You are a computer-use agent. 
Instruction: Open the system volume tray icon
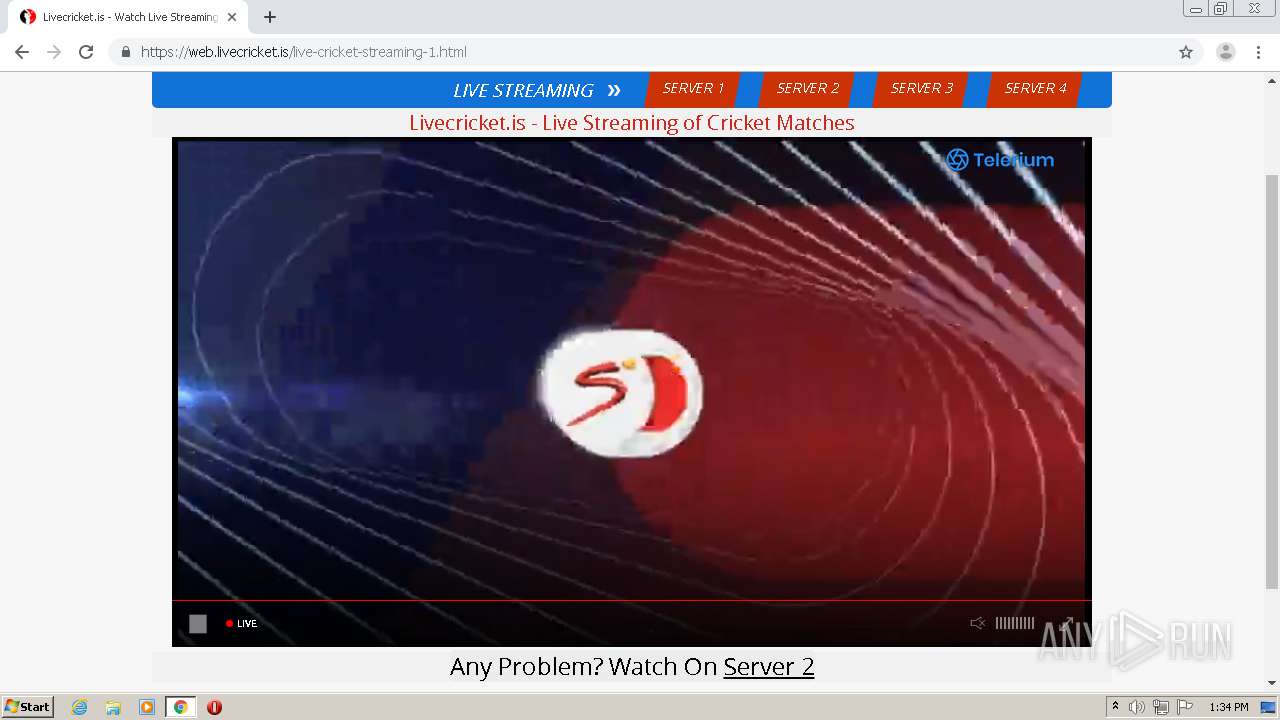[x=1137, y=707]
